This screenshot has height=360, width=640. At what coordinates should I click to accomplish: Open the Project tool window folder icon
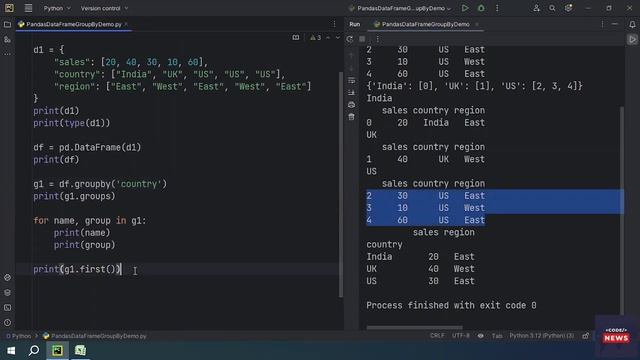[x=7, y=24]
